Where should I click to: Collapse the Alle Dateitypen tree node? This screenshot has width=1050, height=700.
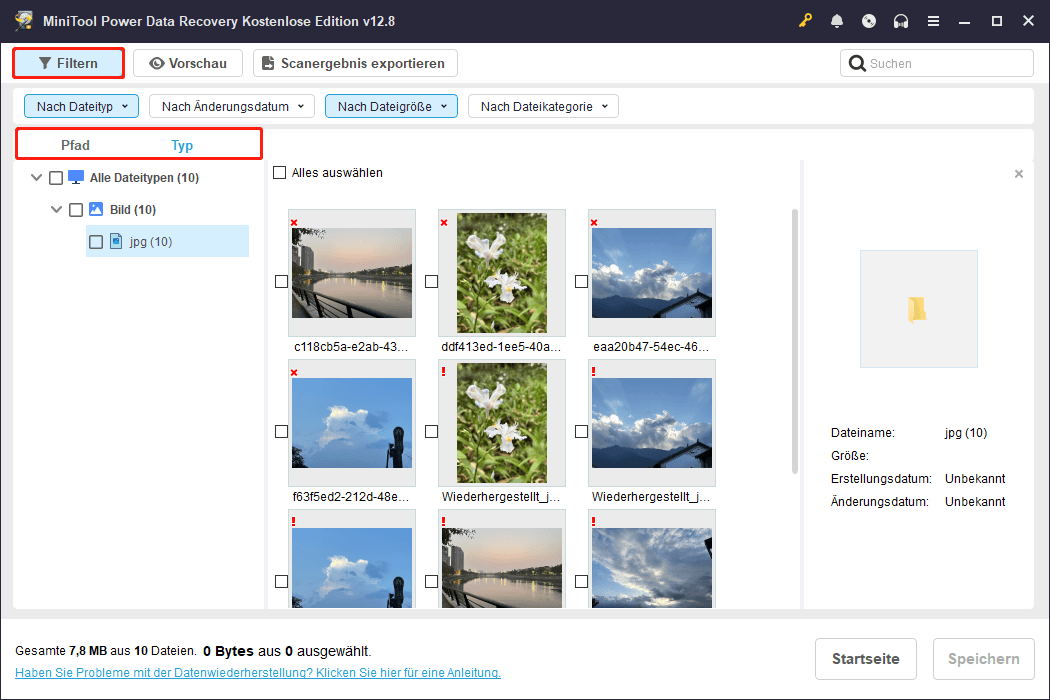coord(36,177)
